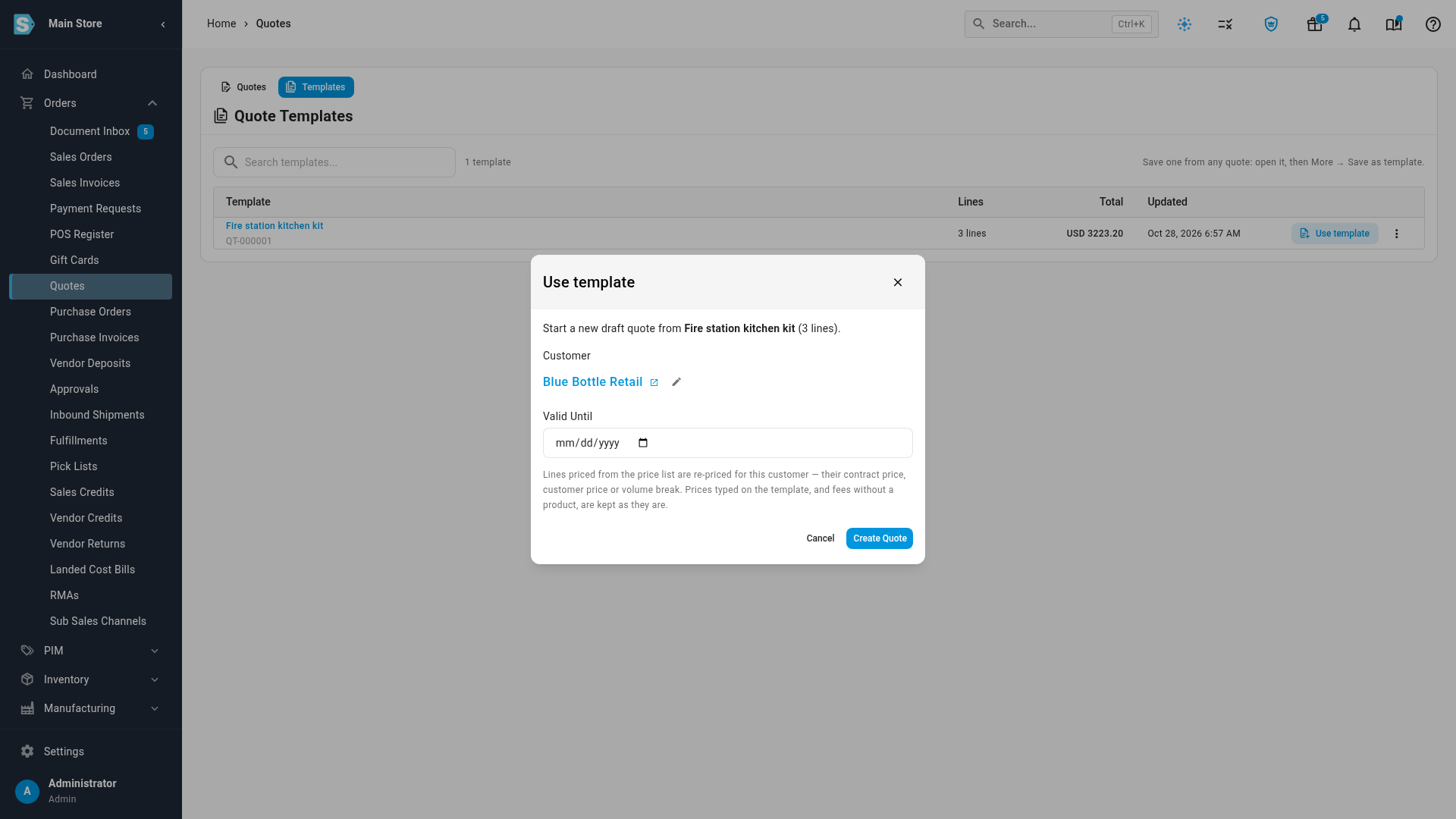Open the shield icon in header
The image size is (1456, 819).
[x=1271, y=24]
